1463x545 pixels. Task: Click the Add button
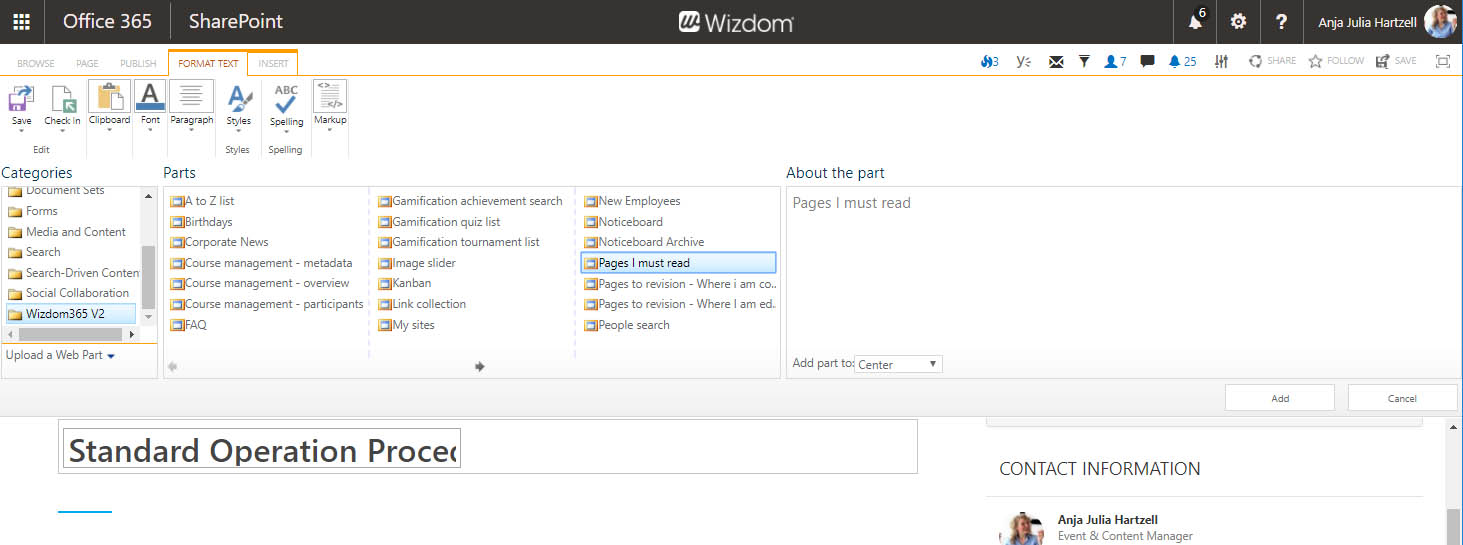1280,398
